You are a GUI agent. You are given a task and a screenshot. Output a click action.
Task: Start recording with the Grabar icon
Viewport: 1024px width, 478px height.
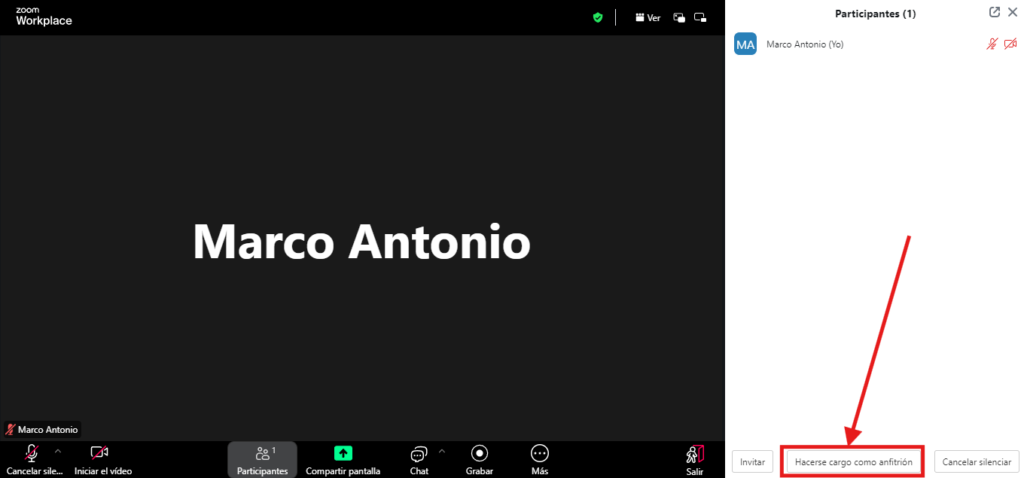(479, 453)
